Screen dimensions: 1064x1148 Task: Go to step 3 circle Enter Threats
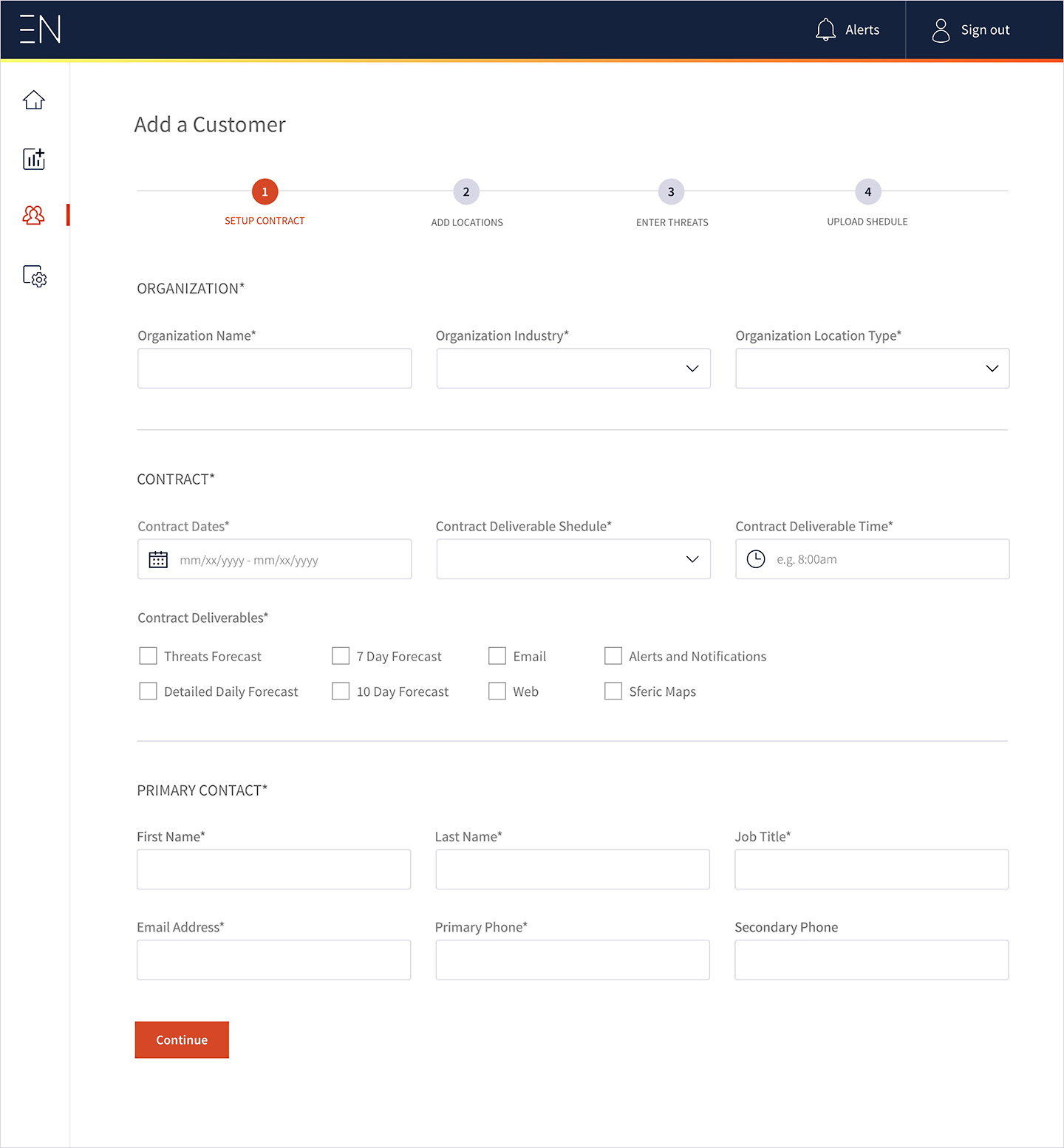click(x=671, y=192)
